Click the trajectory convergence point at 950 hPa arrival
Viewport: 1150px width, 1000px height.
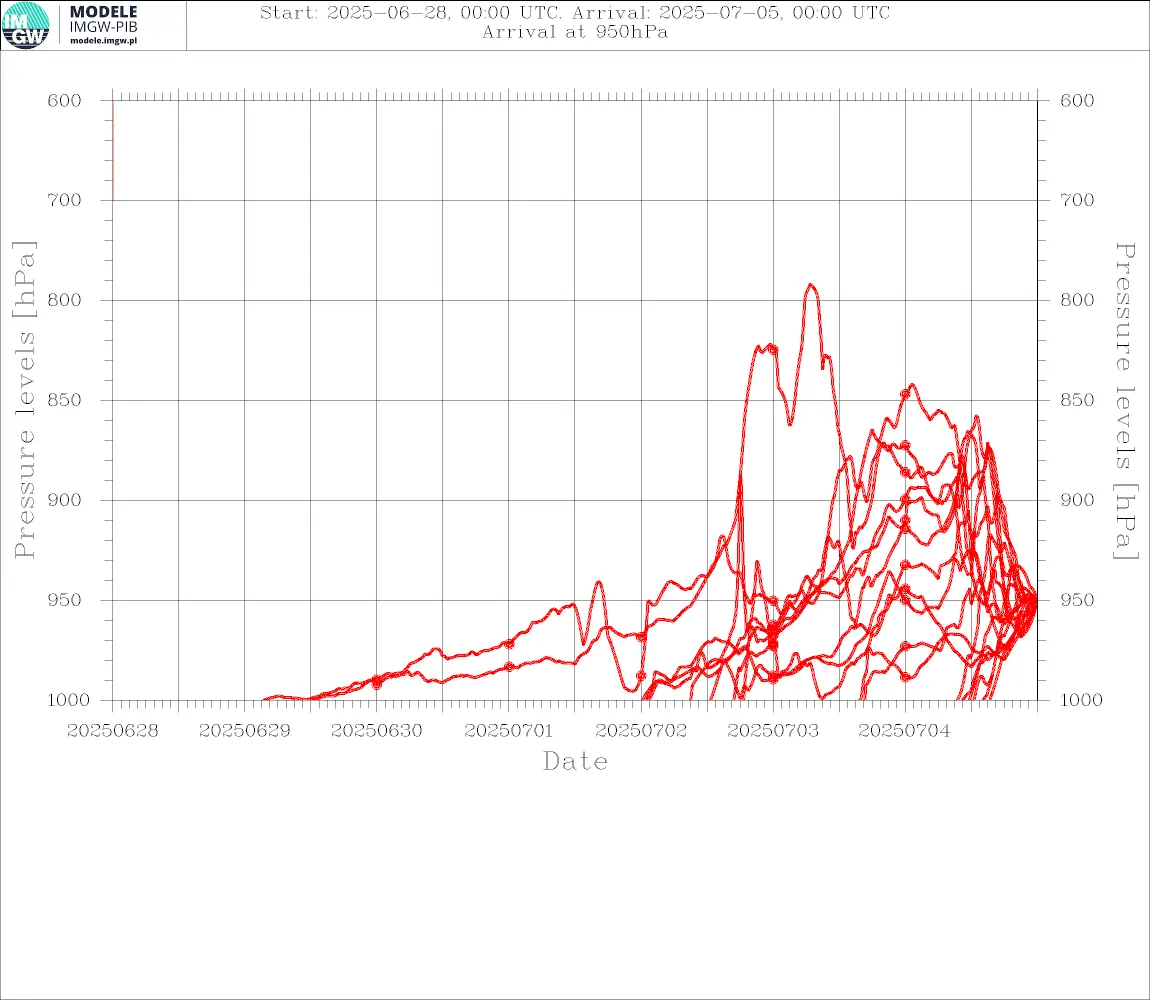[x=1035, y=600]
